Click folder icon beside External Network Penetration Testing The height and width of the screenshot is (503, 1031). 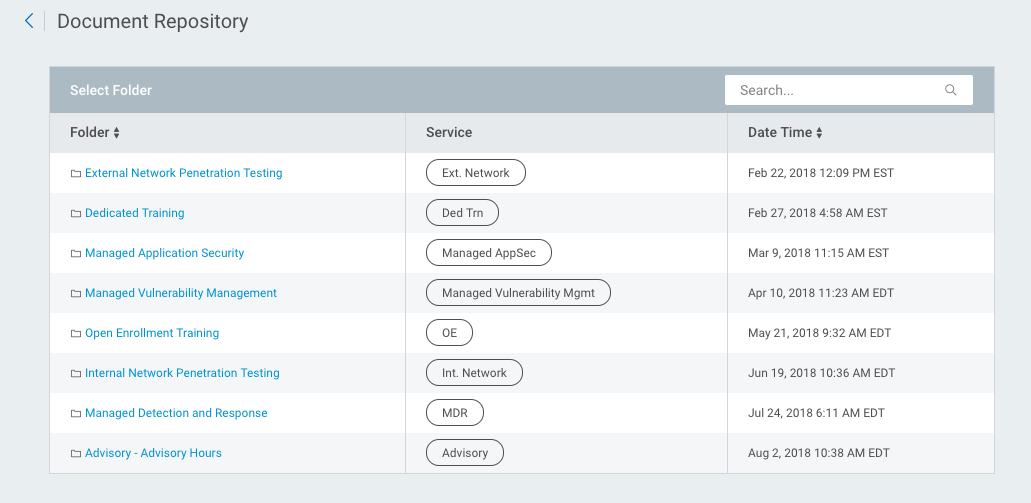coord(76,173)
